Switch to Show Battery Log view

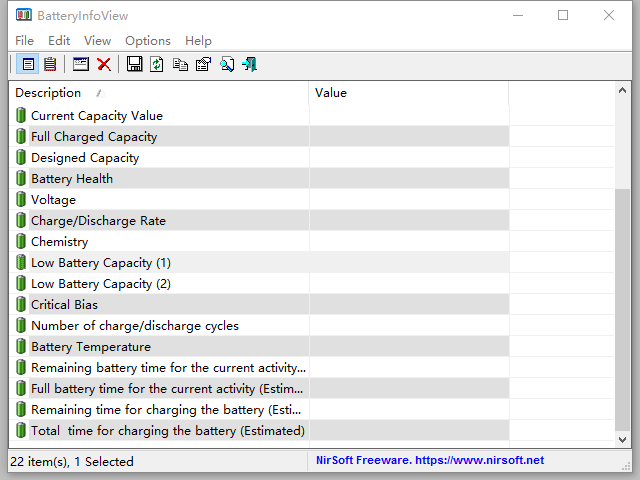(x=49, y=65)
